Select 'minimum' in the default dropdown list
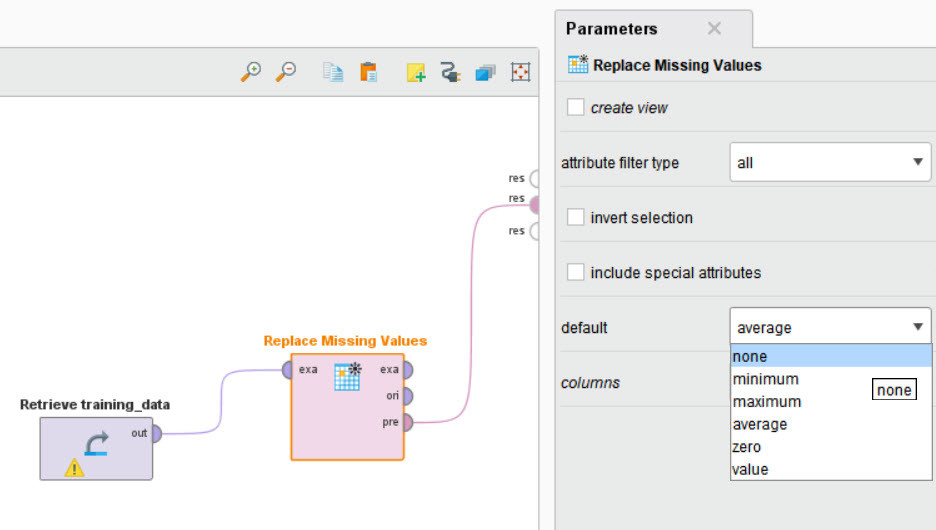The image size is (936, 530). 765,379
